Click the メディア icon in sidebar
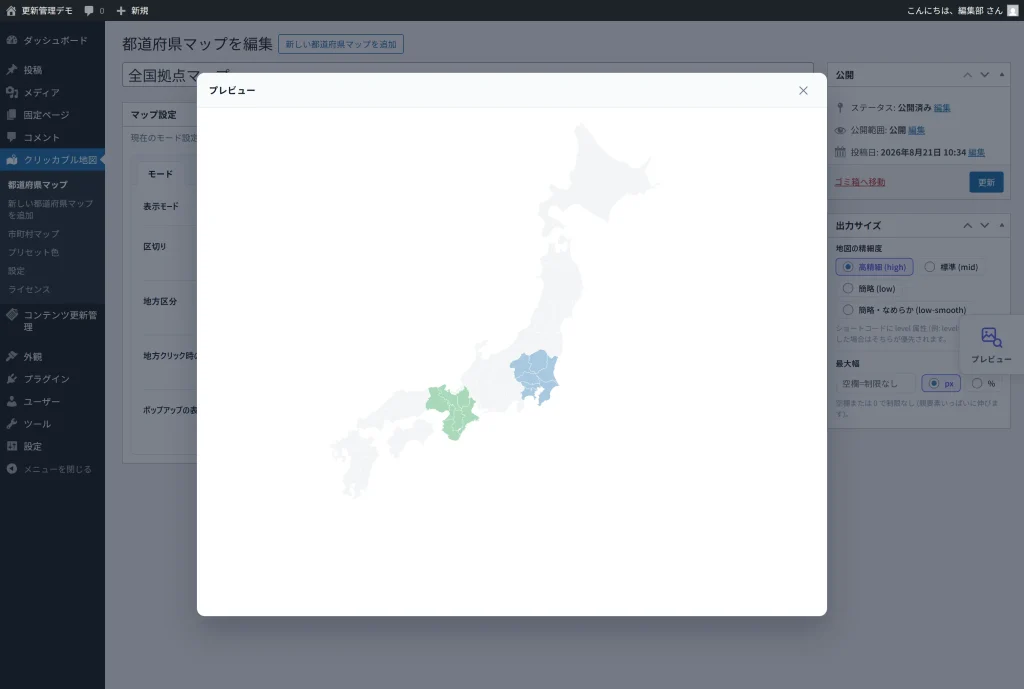1024x689 pixels. (12, 92)
